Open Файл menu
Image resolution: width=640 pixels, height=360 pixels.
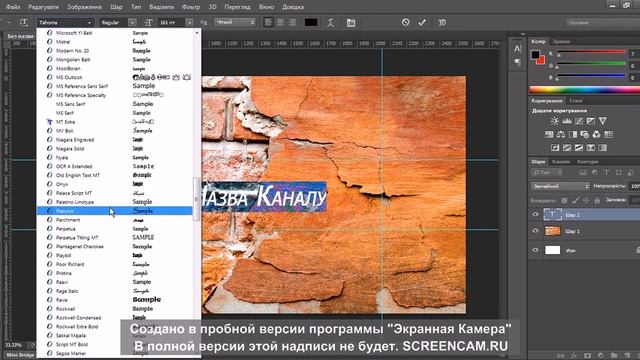(x=13, y=7)
